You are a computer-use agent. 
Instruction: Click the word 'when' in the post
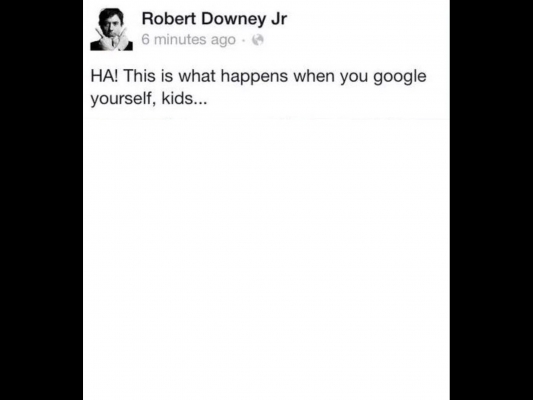coord(314,75)
